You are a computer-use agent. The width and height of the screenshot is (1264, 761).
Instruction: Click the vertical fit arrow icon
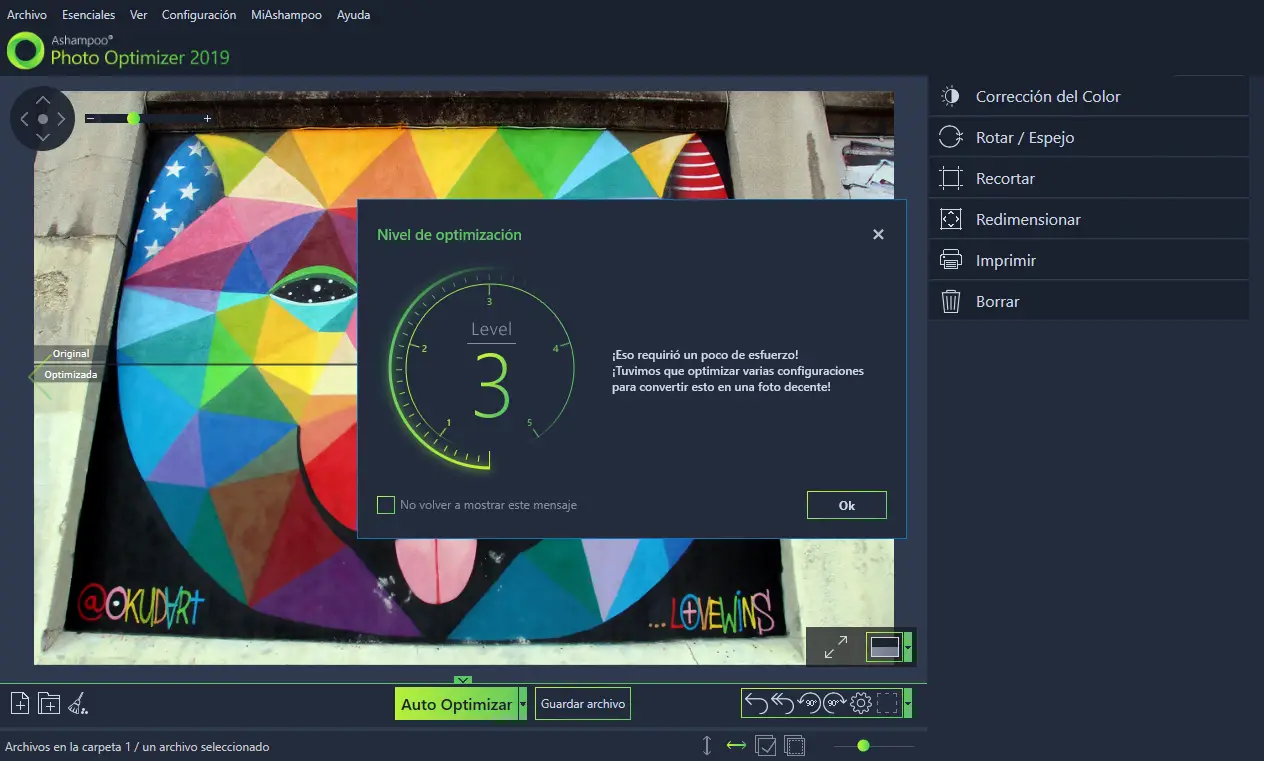pyautogui.click(x=707, y=745)
